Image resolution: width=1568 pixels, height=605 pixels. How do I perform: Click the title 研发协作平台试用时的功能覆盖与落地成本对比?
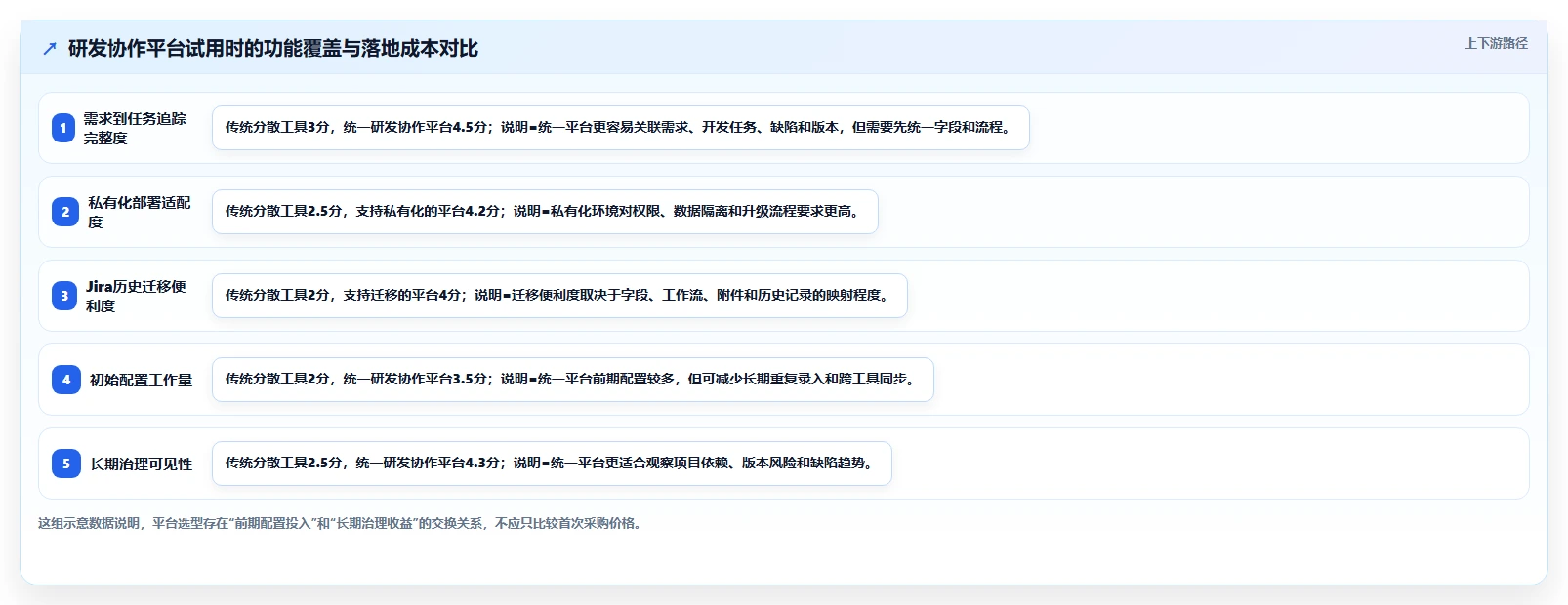tap(273, 49)
